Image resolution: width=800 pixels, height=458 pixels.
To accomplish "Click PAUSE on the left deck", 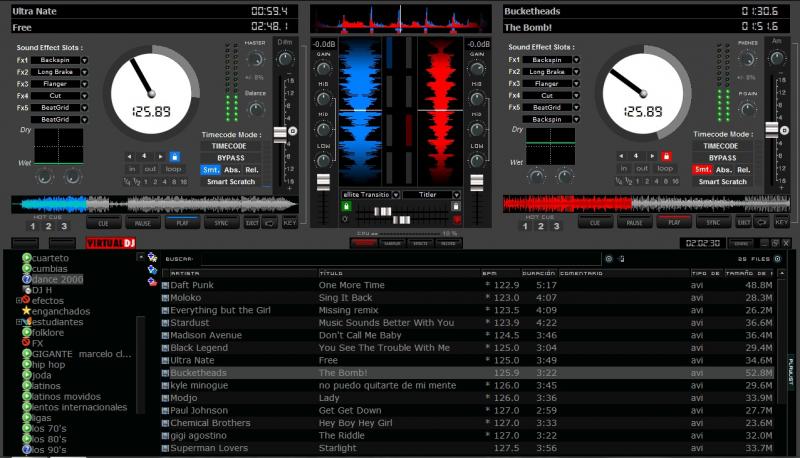I will pos(143,223).
